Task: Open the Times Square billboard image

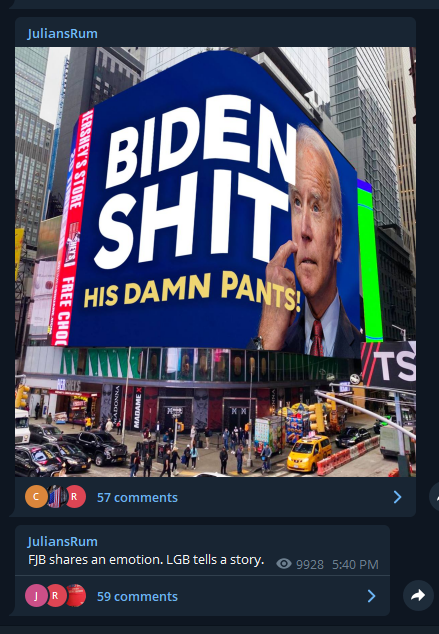Action: (215, 262)
